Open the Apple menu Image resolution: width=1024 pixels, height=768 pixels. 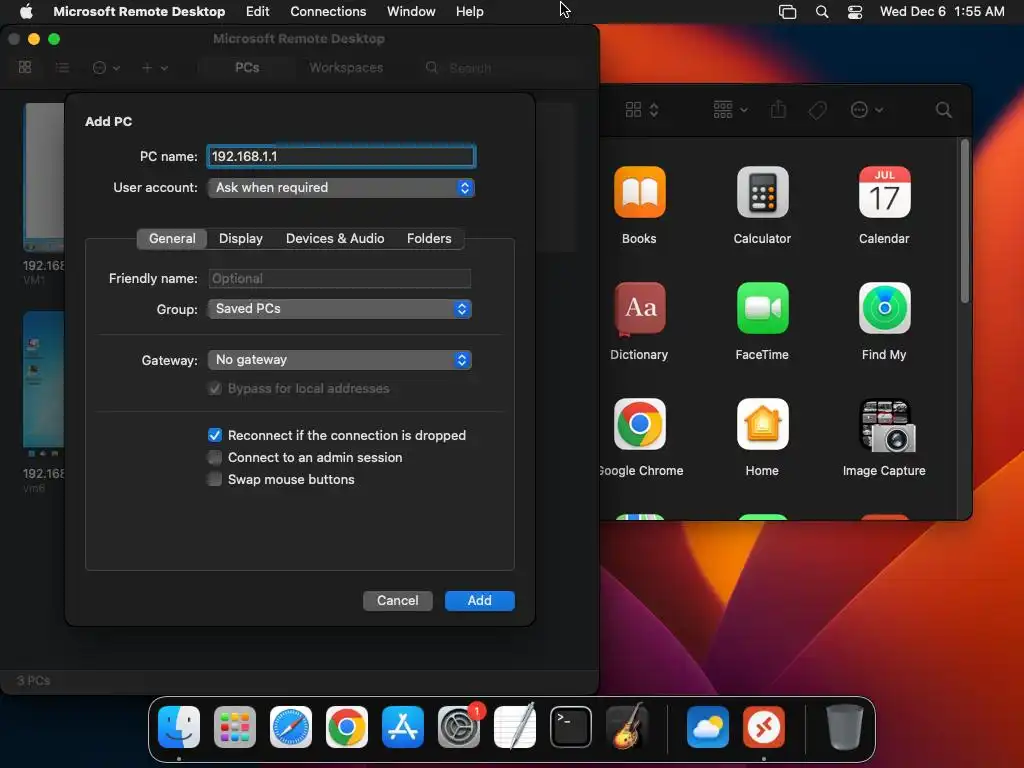tap(26, 12)
